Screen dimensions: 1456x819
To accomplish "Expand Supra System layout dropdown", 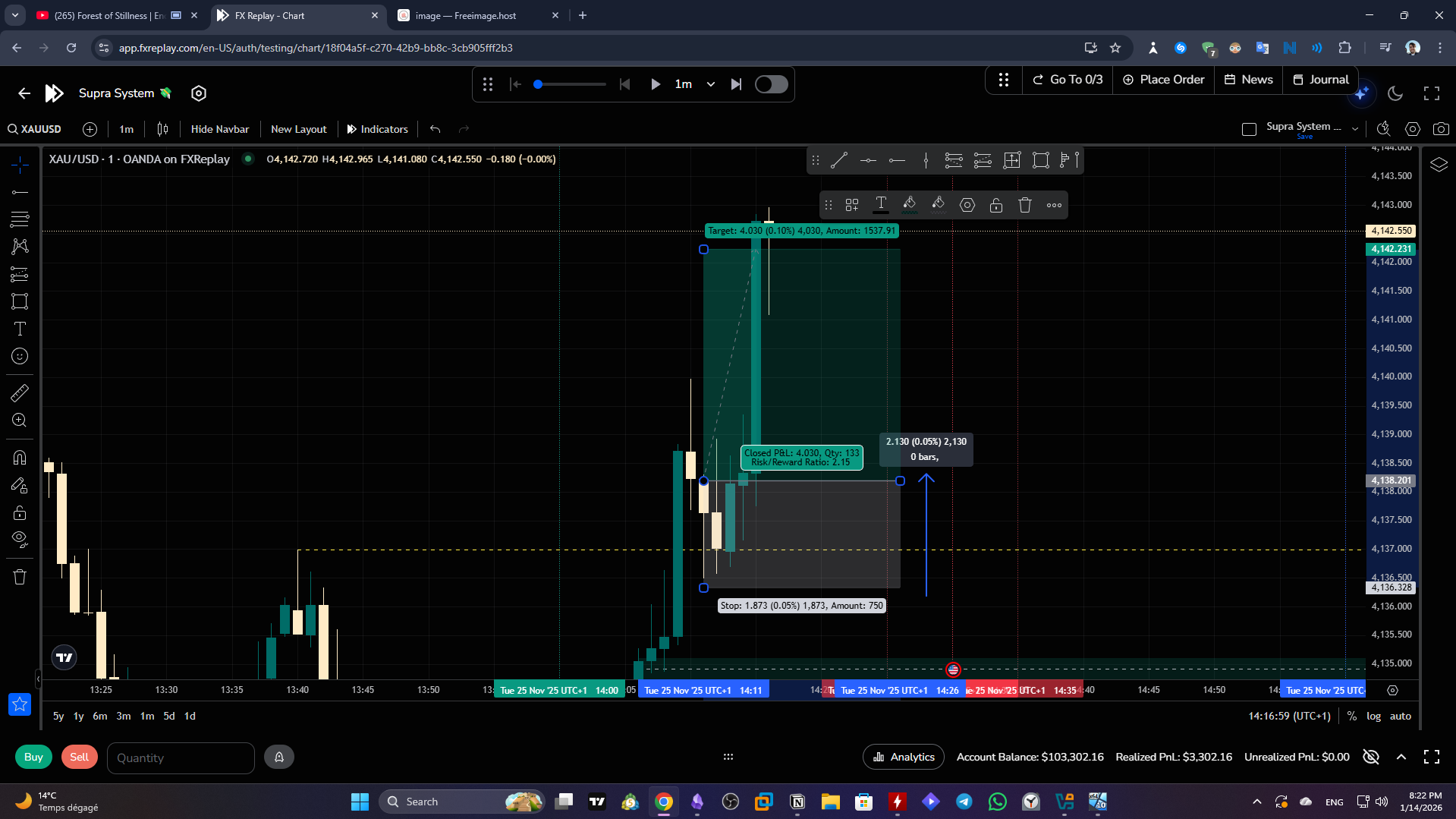I will (1355, 129).
